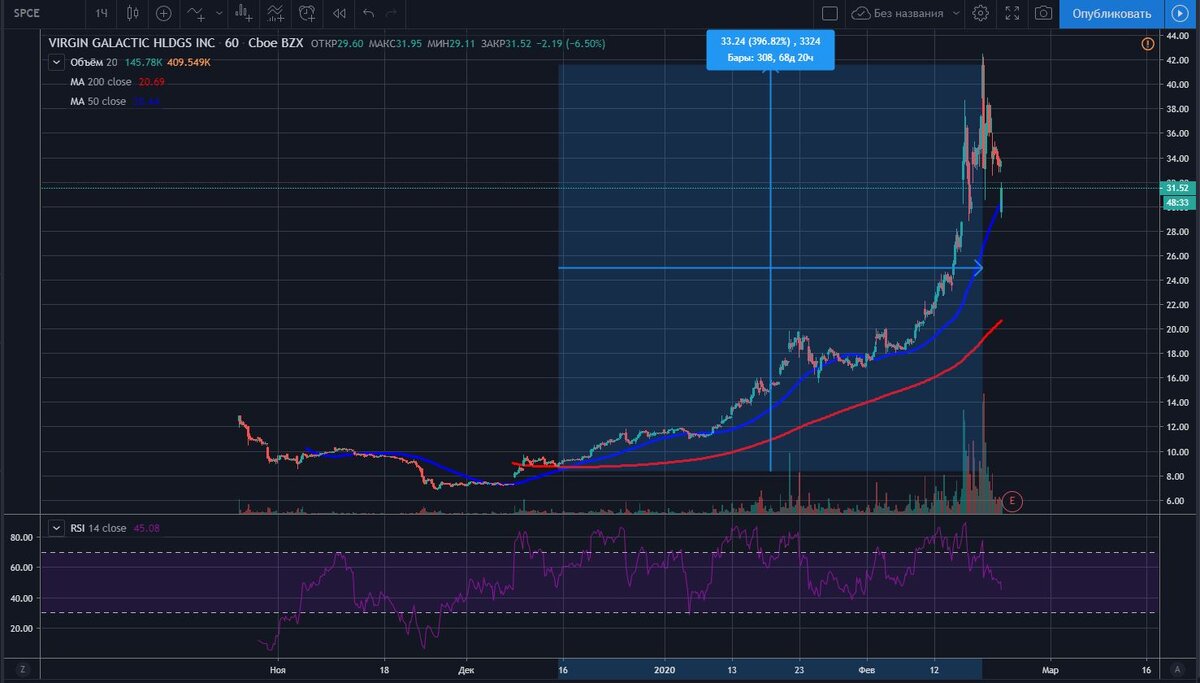Screen dimensions: 1200x683
Task: Click the 2020 label on the time axis
Action: [664, 668]
